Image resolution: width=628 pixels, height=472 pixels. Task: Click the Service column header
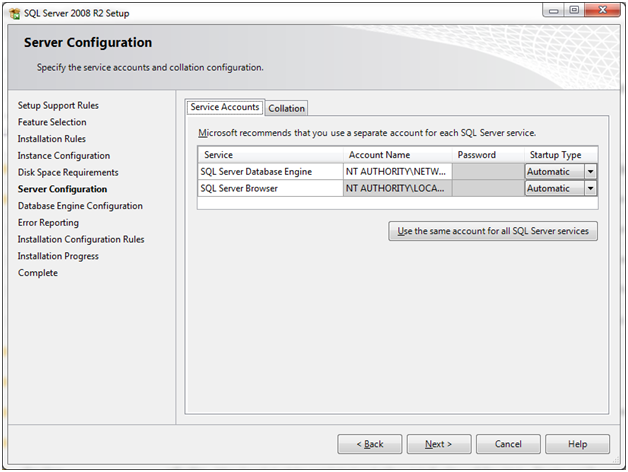(x=270, y=155)
